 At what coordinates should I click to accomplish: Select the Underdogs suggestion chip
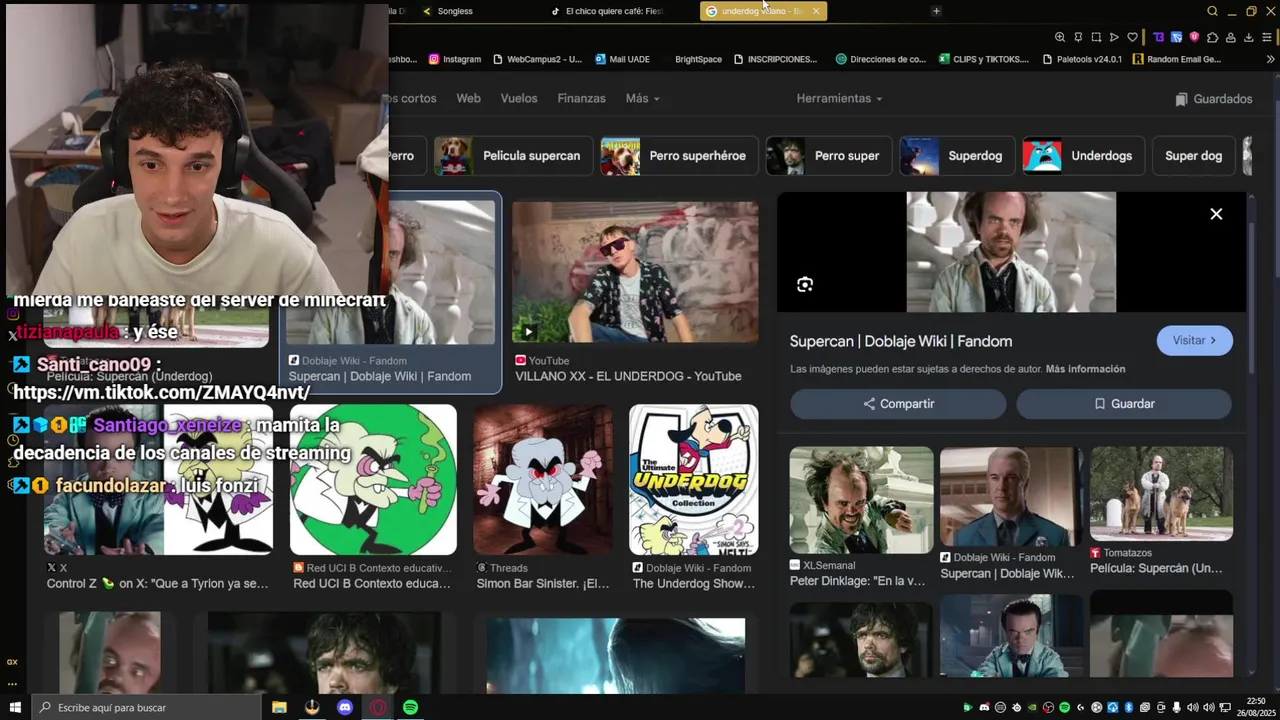pyautogui.click(x=1082, y=156)
